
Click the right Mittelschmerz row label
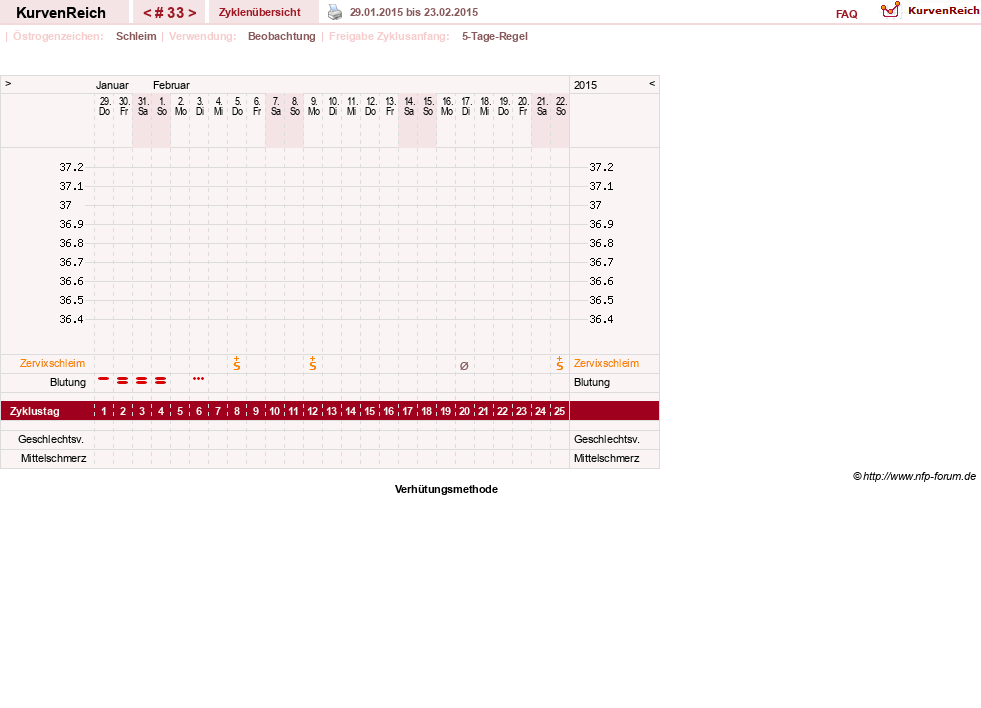coord(607,458)
